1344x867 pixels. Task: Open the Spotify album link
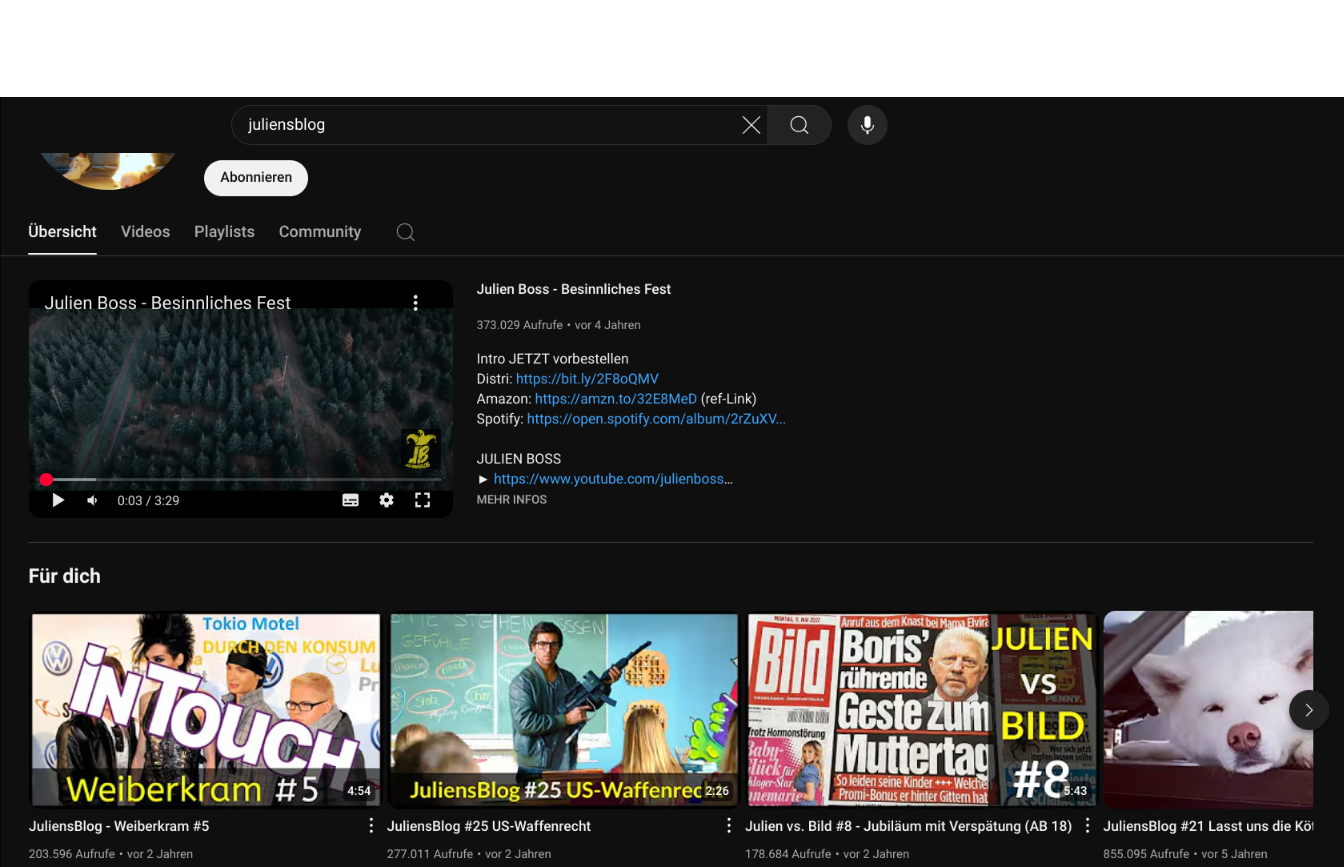tap(656, 419)
